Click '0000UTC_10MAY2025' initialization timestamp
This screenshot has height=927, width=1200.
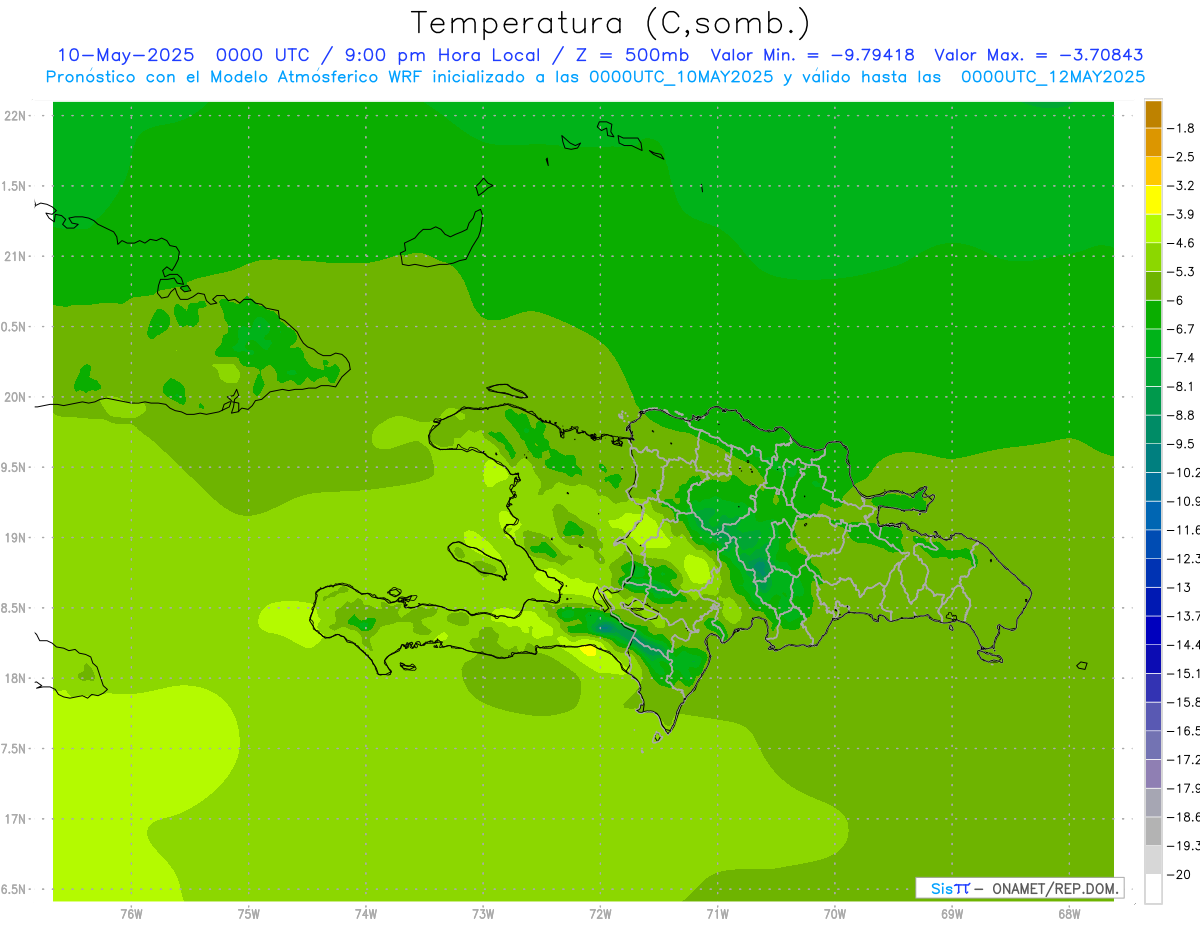tap(681, 76)
